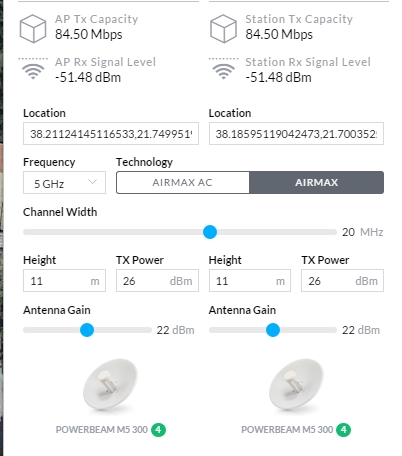This screenshot has width=402, height=456.
Task: Click the Station Rx Signal wifi icon
Action: tap(223, 69)
